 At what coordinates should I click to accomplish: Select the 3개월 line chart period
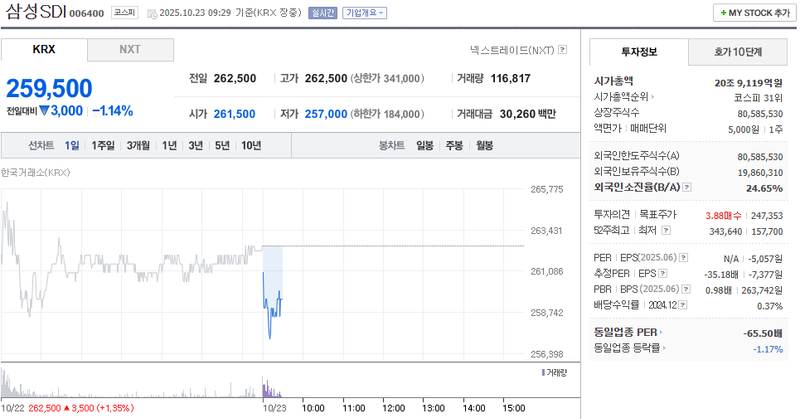[x=138, y=146]
